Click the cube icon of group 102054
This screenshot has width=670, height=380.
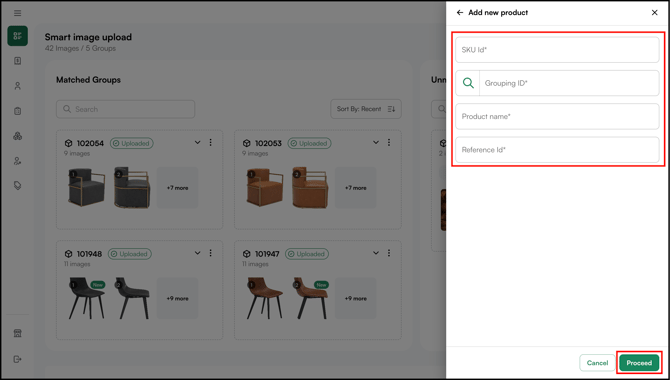coord(68,143)
